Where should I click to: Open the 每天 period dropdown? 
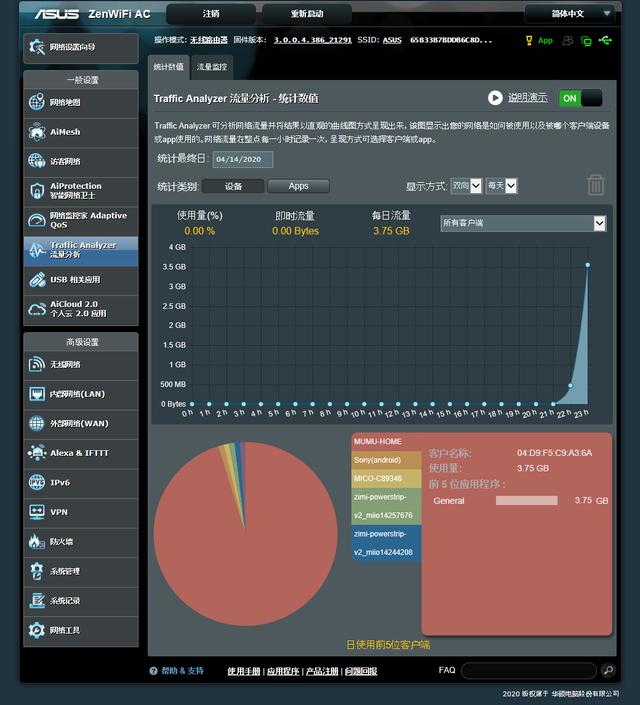click(501, 186)
